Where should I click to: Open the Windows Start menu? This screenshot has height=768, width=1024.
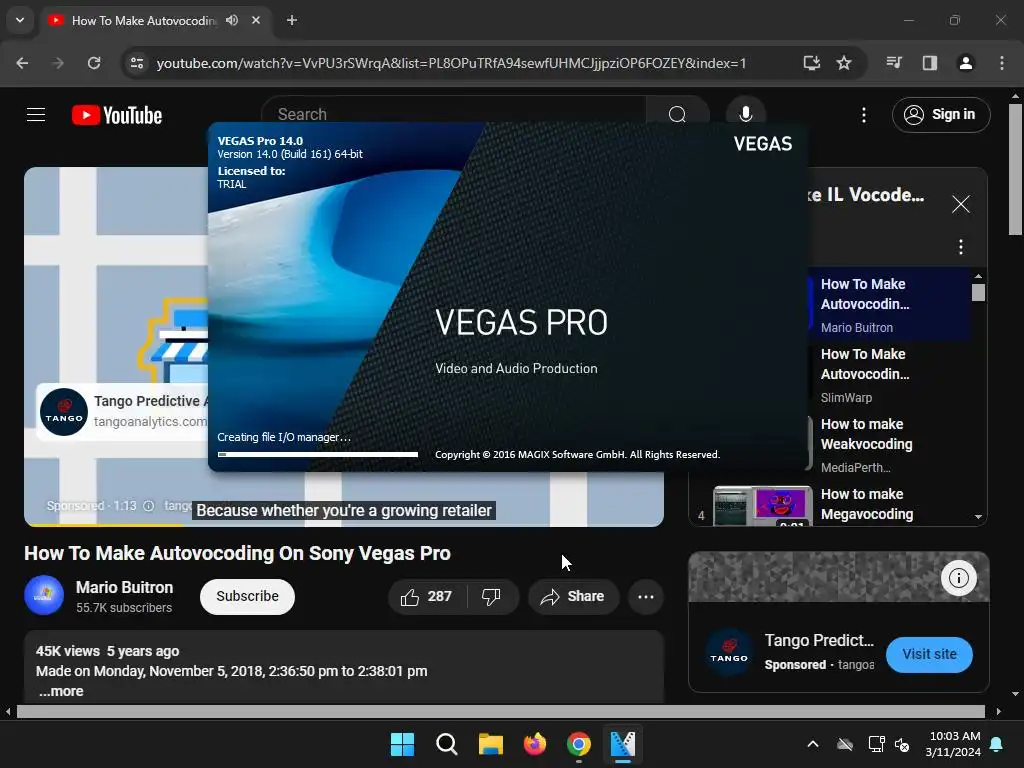[402, 744]
